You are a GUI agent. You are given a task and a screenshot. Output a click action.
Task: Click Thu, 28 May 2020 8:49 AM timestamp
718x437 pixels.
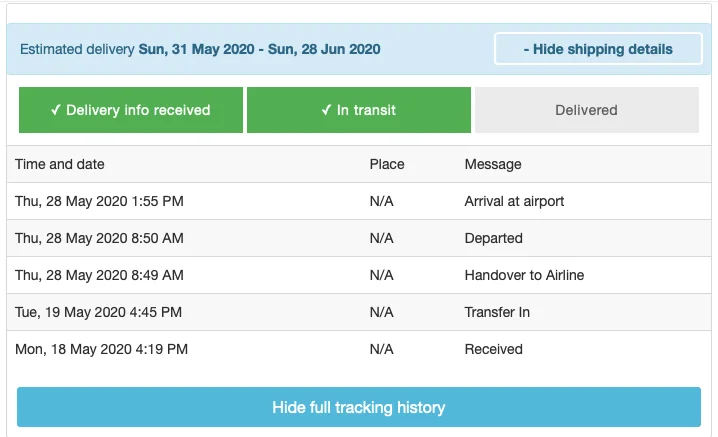(99, 275)
